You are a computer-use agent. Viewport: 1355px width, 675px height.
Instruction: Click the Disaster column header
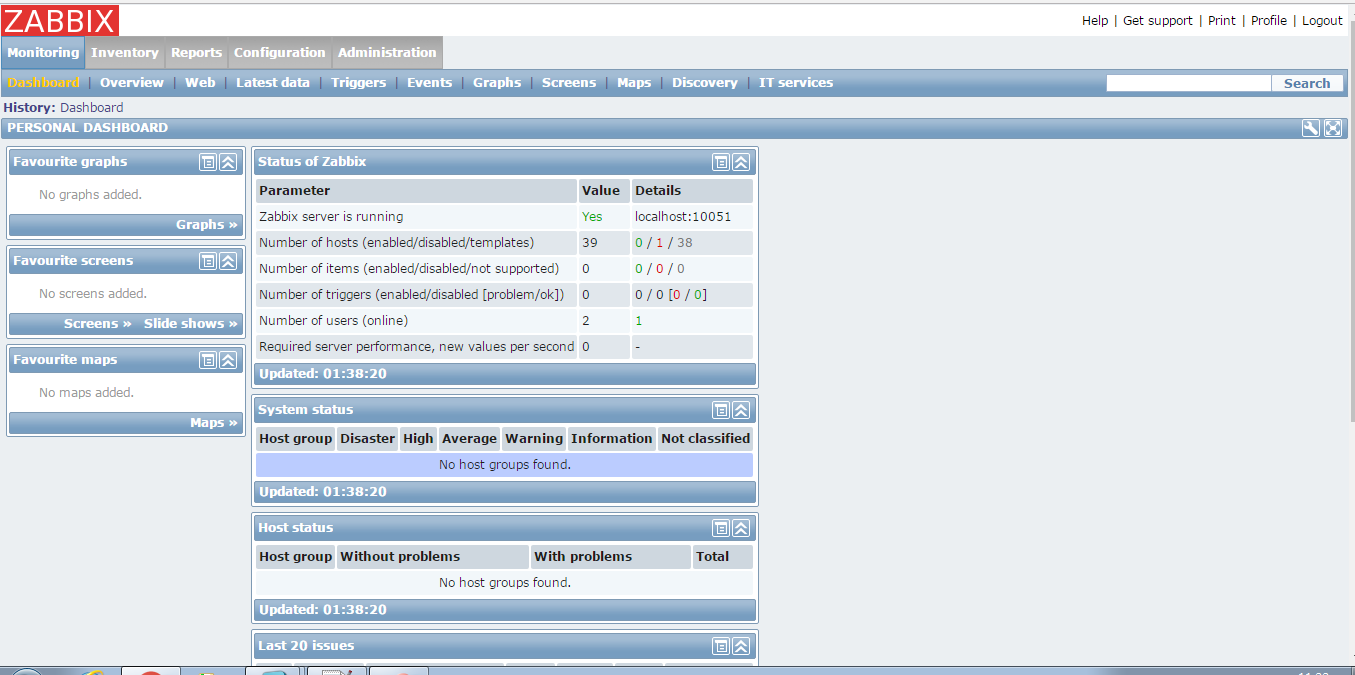pos(367,438)
